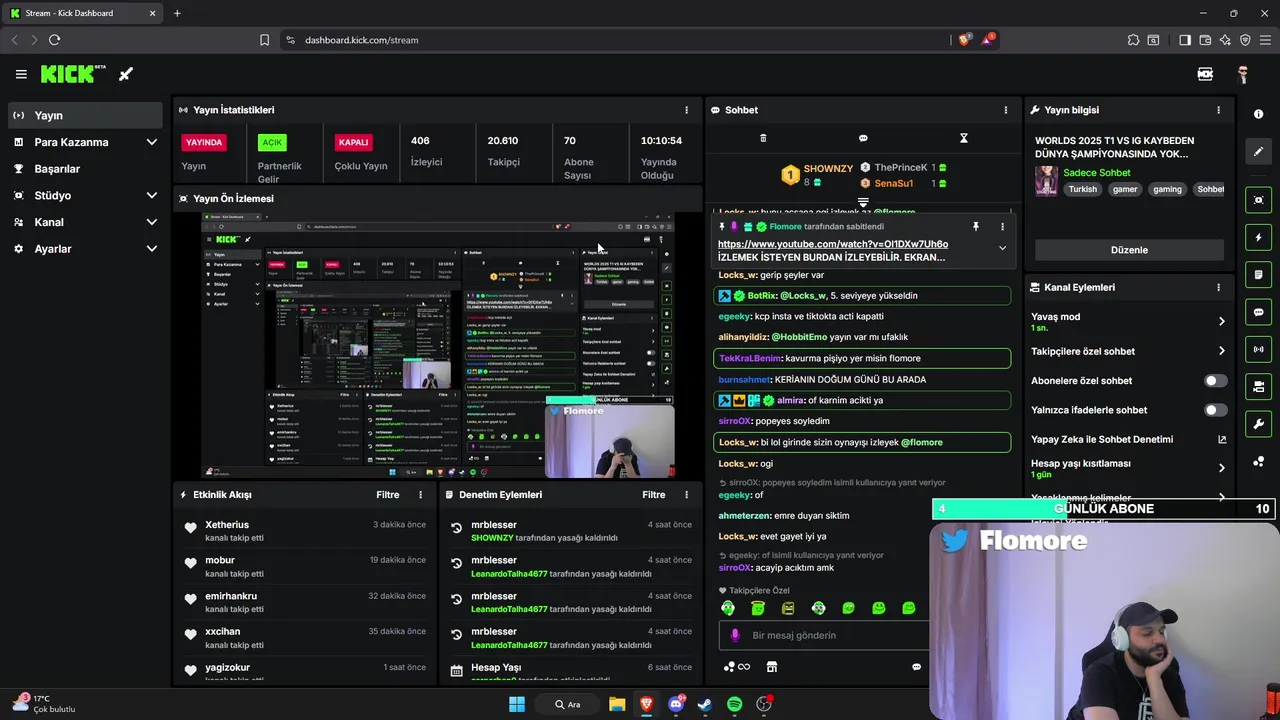Image resolution: width=1280 pixels, height=720 pixels.
Task: Select the pencil edit icon in the right sidebar
Action: click(x=1258, y=151)
